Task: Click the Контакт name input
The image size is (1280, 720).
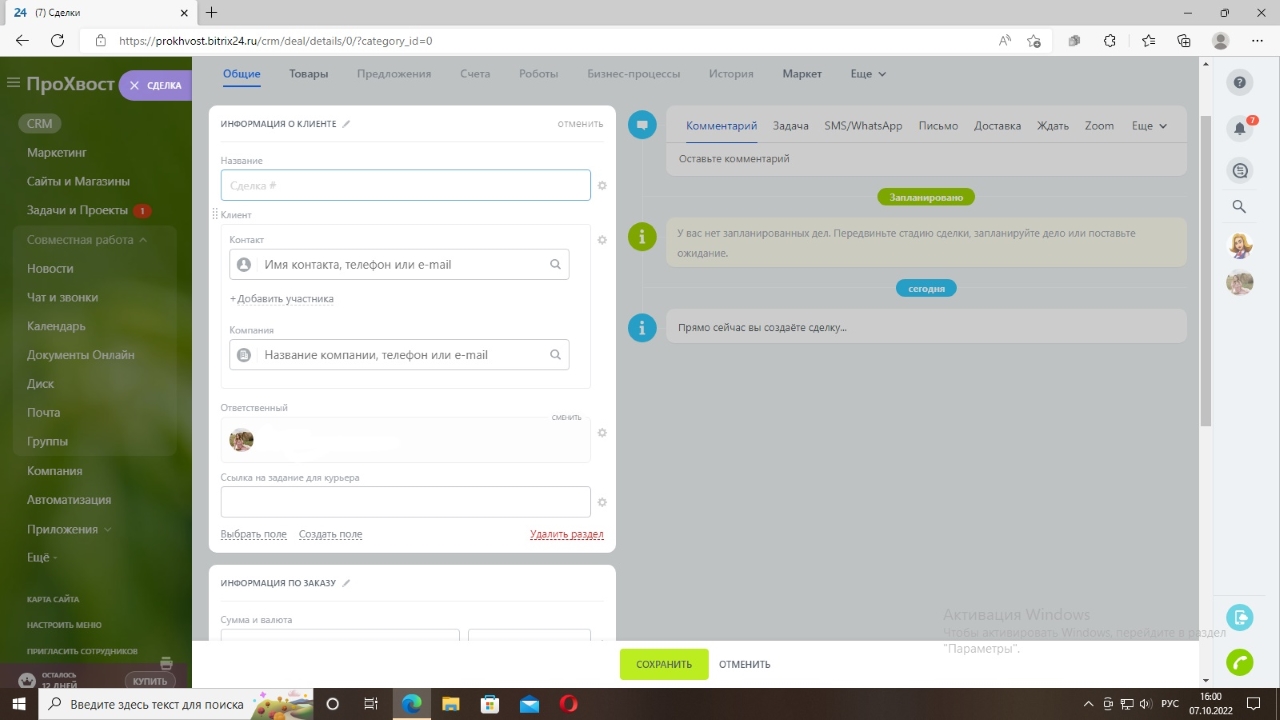Action: tap(399, 265)
